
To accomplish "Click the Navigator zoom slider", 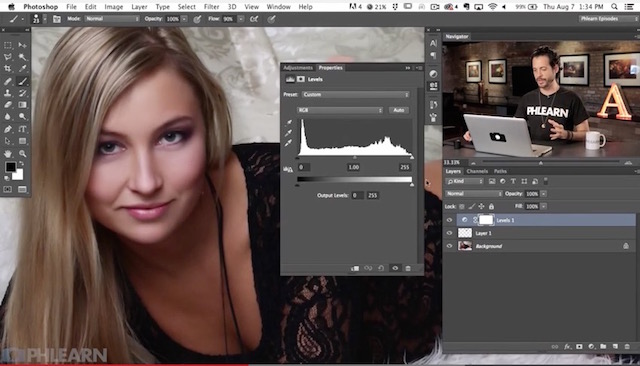I will [541, 163].
